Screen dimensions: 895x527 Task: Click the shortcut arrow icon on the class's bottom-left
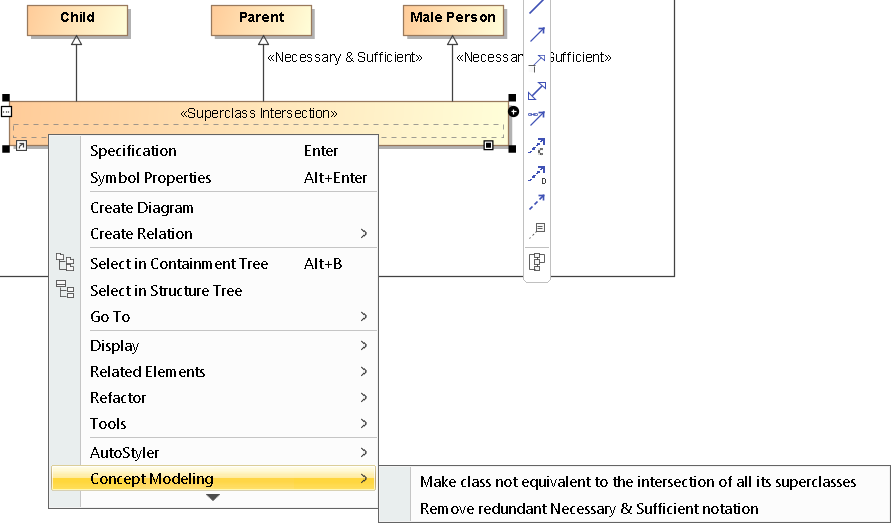pos(21,146)
